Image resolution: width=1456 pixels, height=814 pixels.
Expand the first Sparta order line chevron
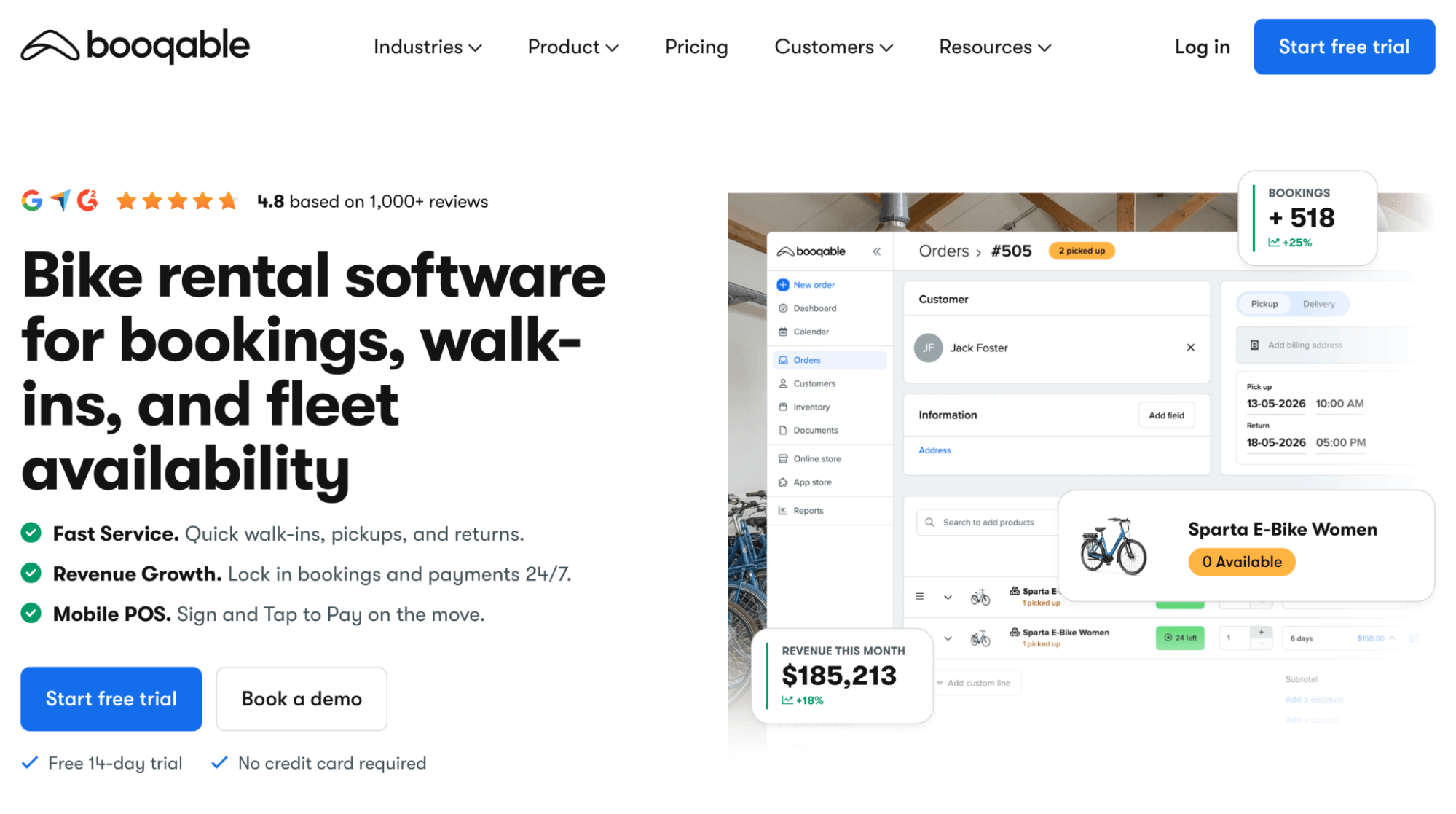(x=948, y=598)
